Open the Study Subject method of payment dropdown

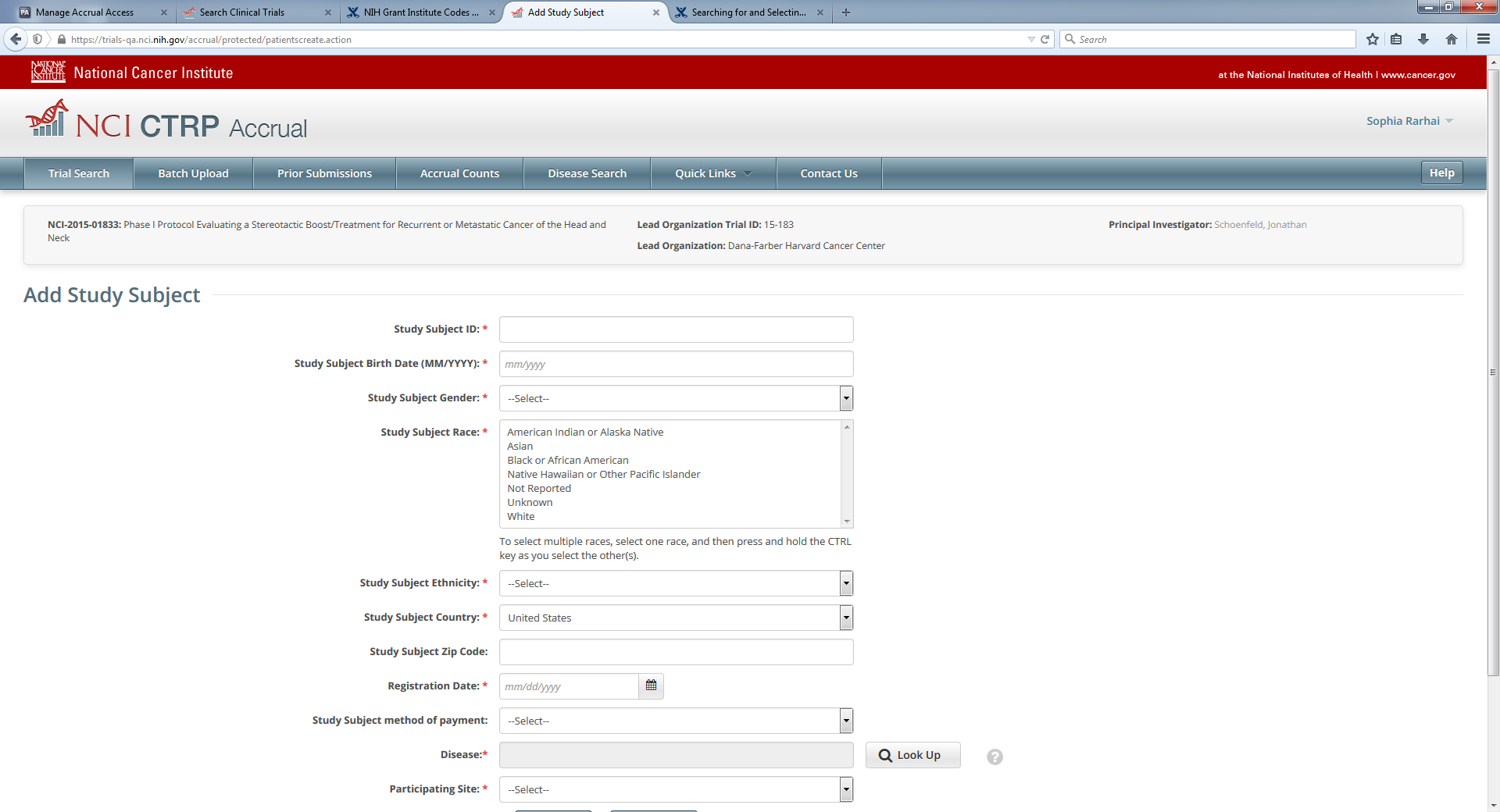tap(676, 721)
